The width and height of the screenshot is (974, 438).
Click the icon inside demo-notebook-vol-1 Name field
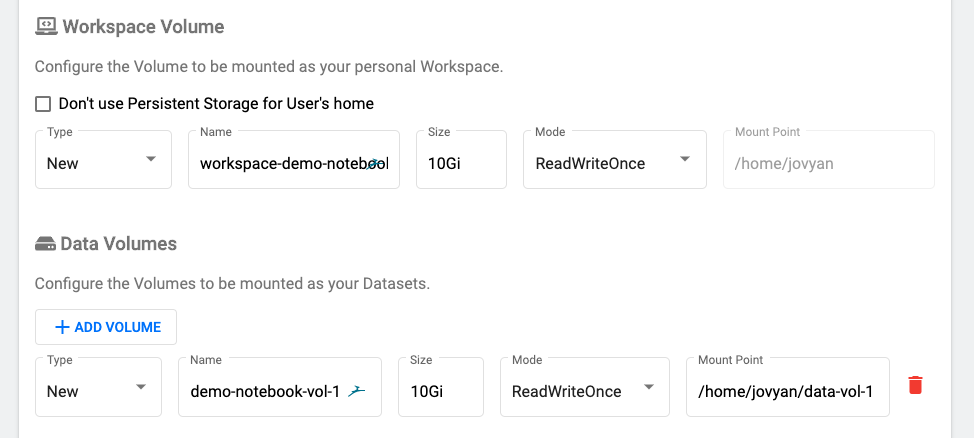click(x=358, y=391)
